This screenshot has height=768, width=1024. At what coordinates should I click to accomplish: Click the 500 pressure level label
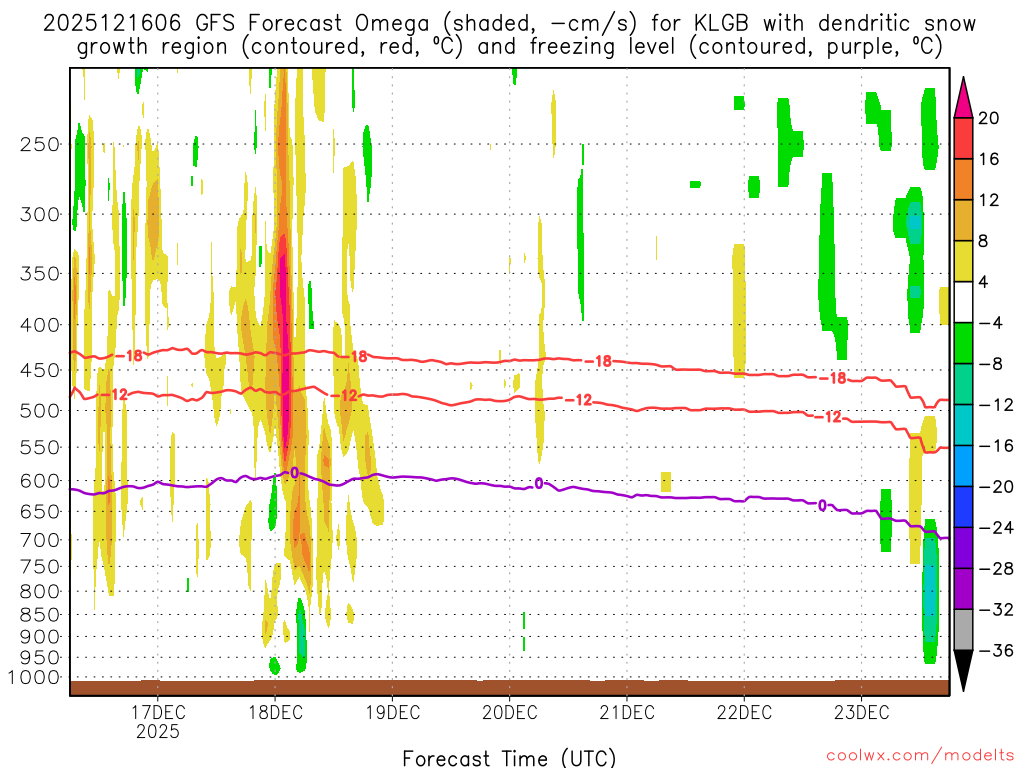coord(40,411)
